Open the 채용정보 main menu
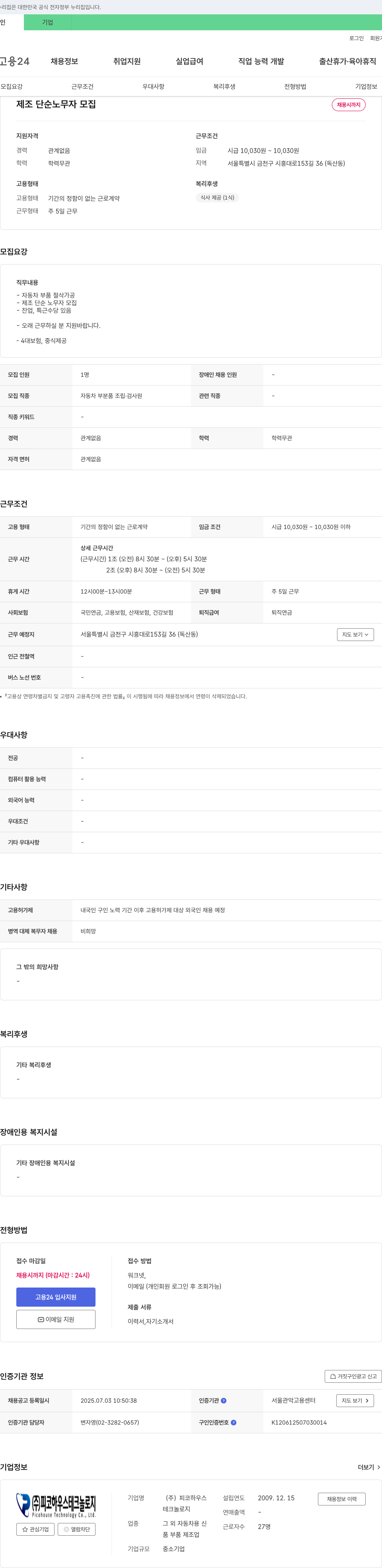The image size is (382, 1568). [x=64, y=61]
